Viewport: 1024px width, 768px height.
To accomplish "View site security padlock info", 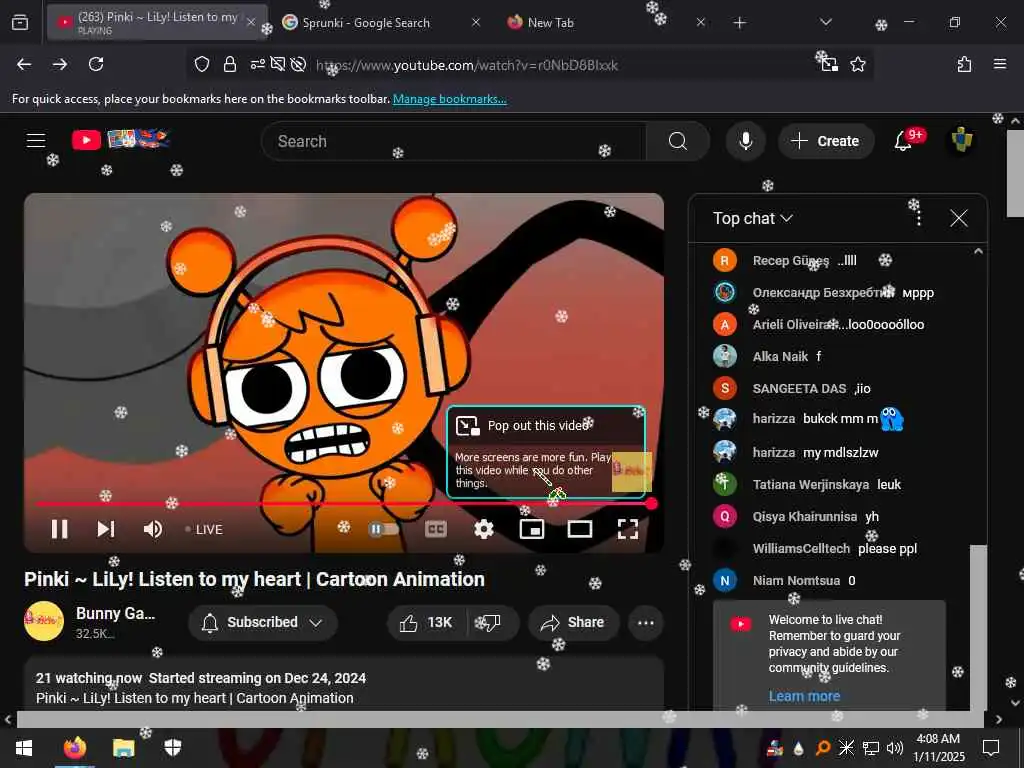I will (230, 64).
